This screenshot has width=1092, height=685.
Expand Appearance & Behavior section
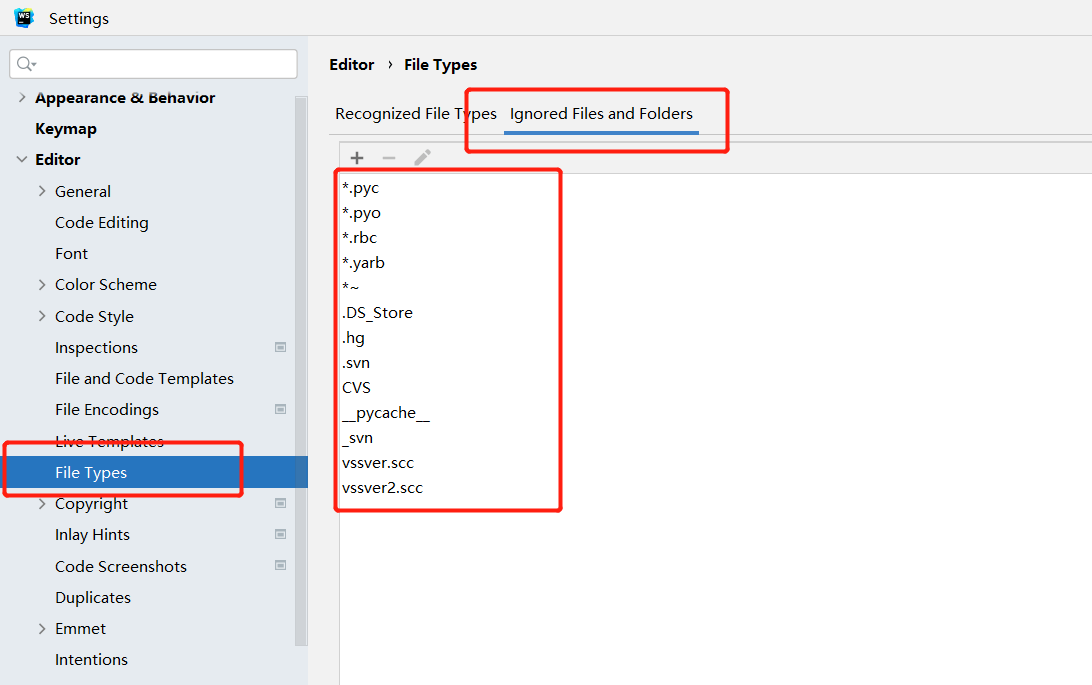coord(22,97)
